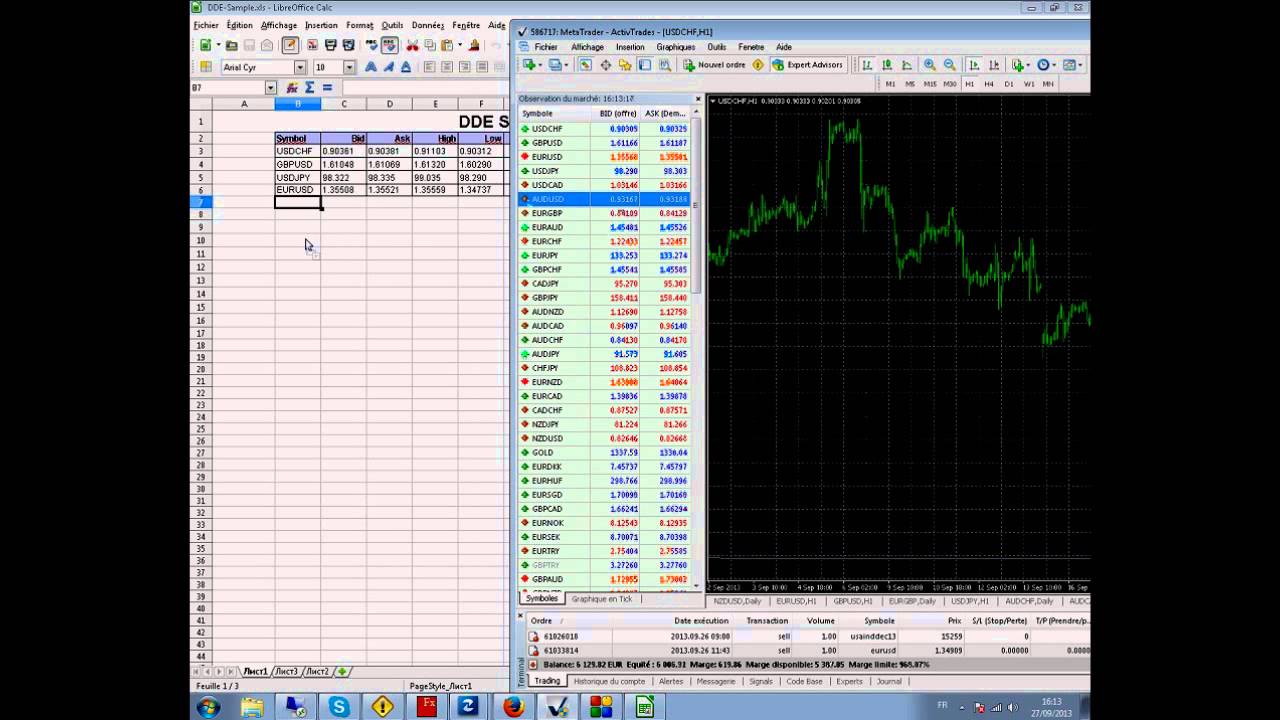Open the Graphiques menu in MetaTrader
This screenshot has height=720, width=1280.
pos(675,47)
